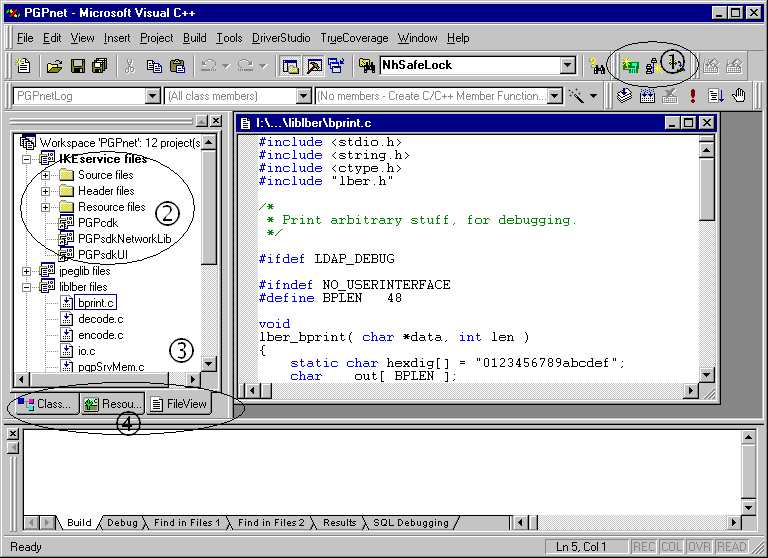Click the Workspace 'PGPnet' root node

[x=120, y=143]
